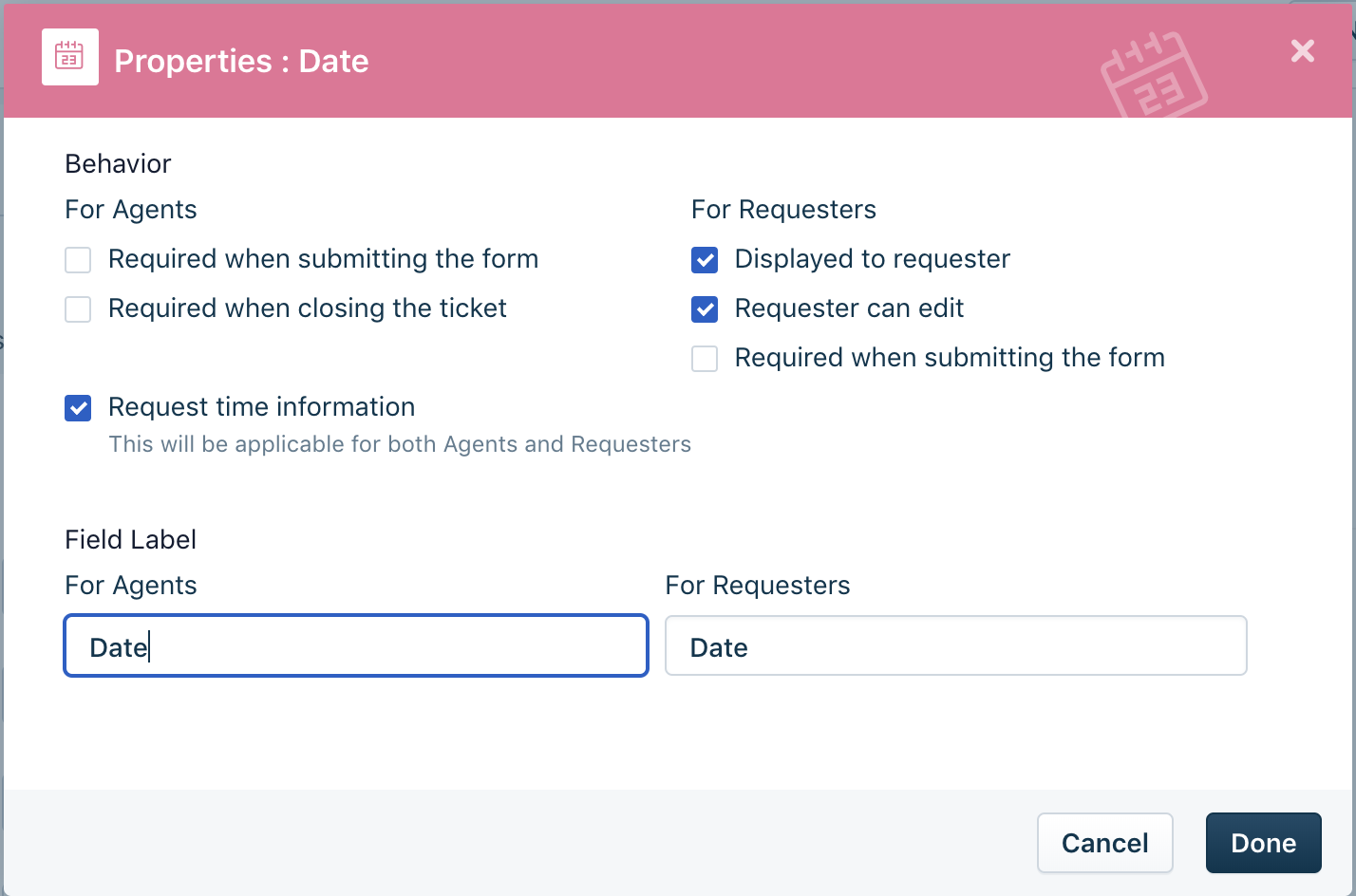
Task: Click the For Requesters field label input
Action: click(955, 646)
